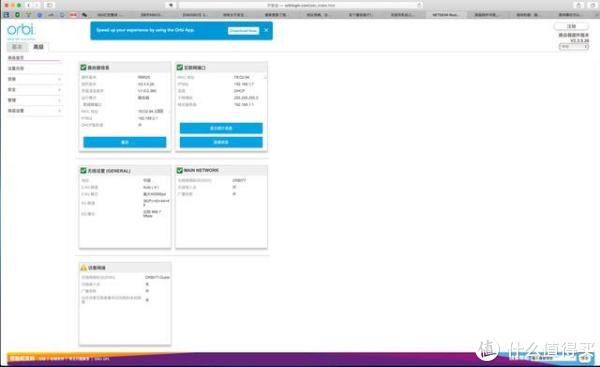The image size is (600, 367).
Task: Click the Safari back arrow
Action: [28, 5]
